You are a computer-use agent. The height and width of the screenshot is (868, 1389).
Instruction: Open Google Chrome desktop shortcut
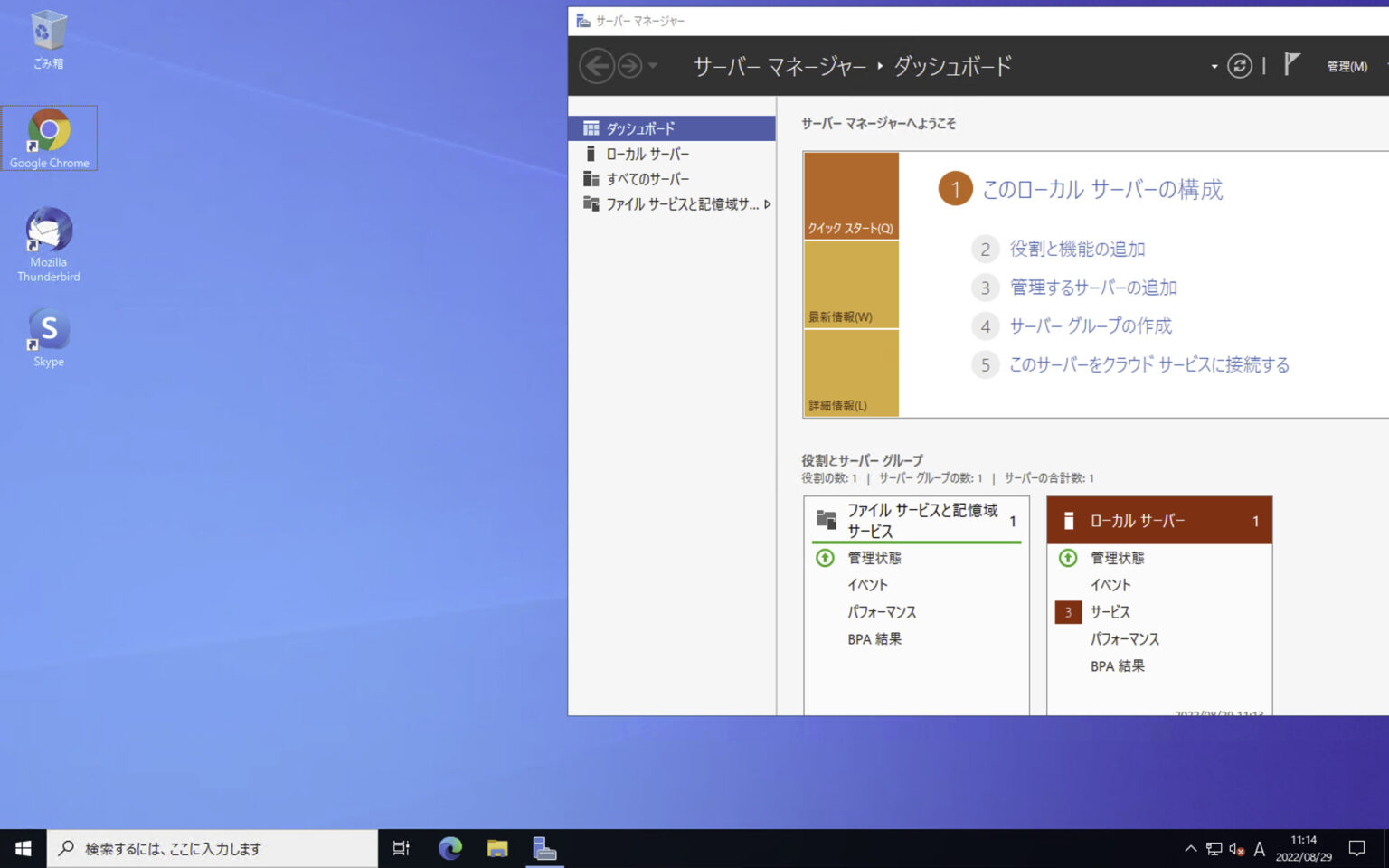tap(49, 138)
